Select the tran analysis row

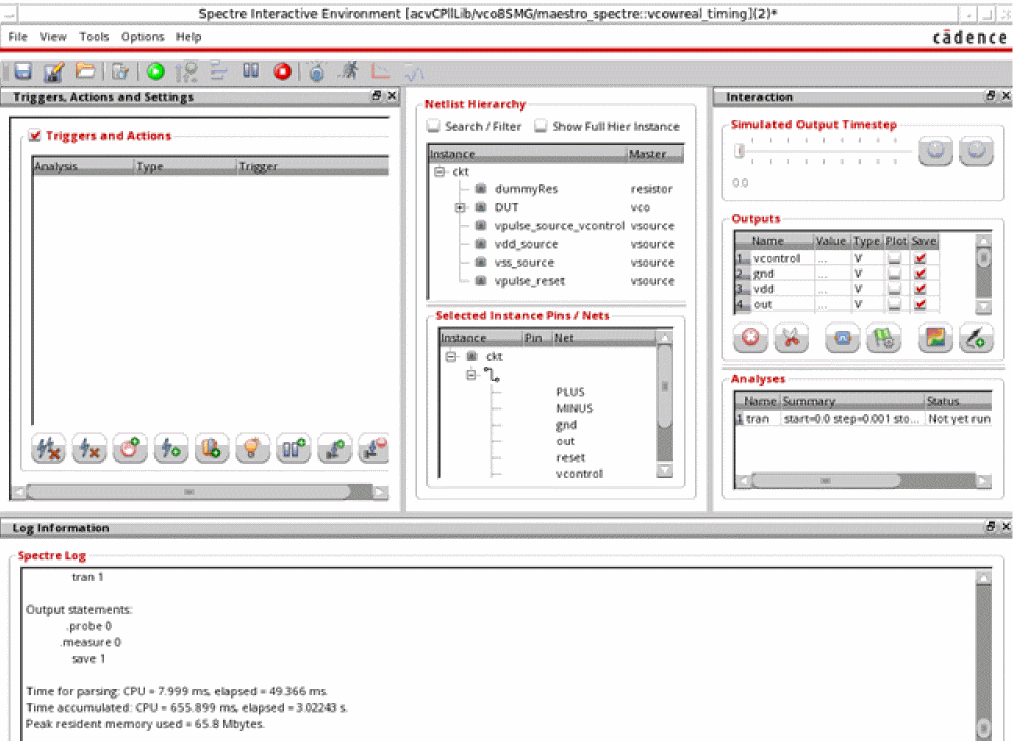click(863, 419)
